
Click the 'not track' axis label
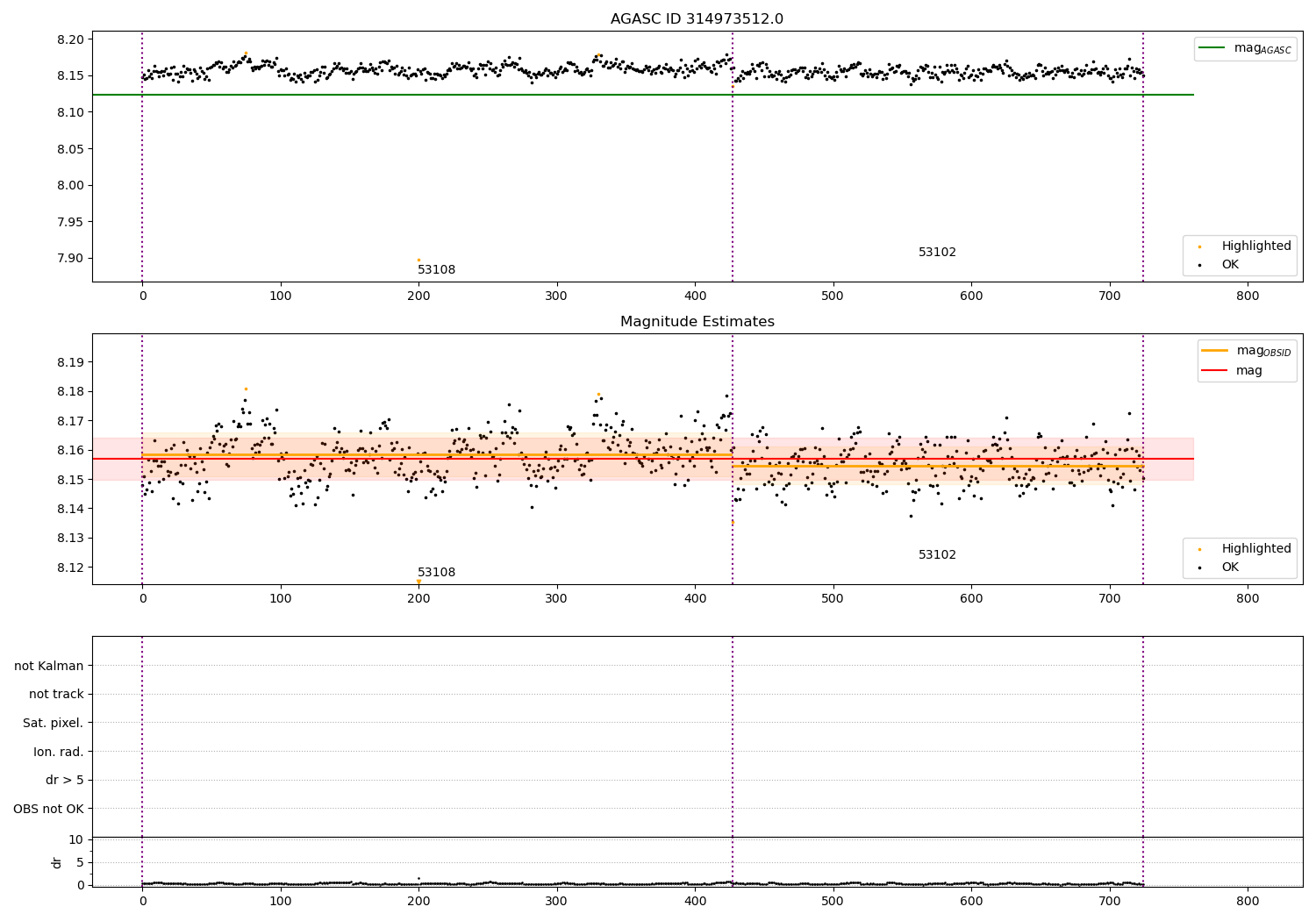coord(56,695)
